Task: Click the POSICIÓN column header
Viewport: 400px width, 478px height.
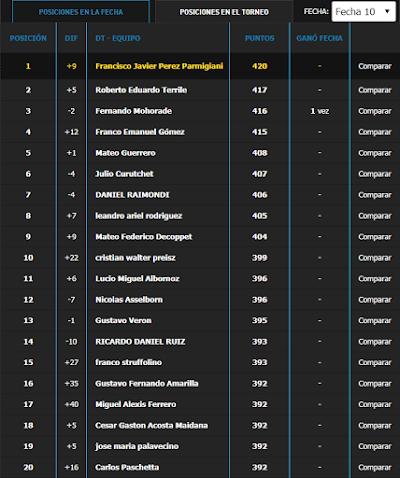Action: pyautogui.click(x=28, y=38)
